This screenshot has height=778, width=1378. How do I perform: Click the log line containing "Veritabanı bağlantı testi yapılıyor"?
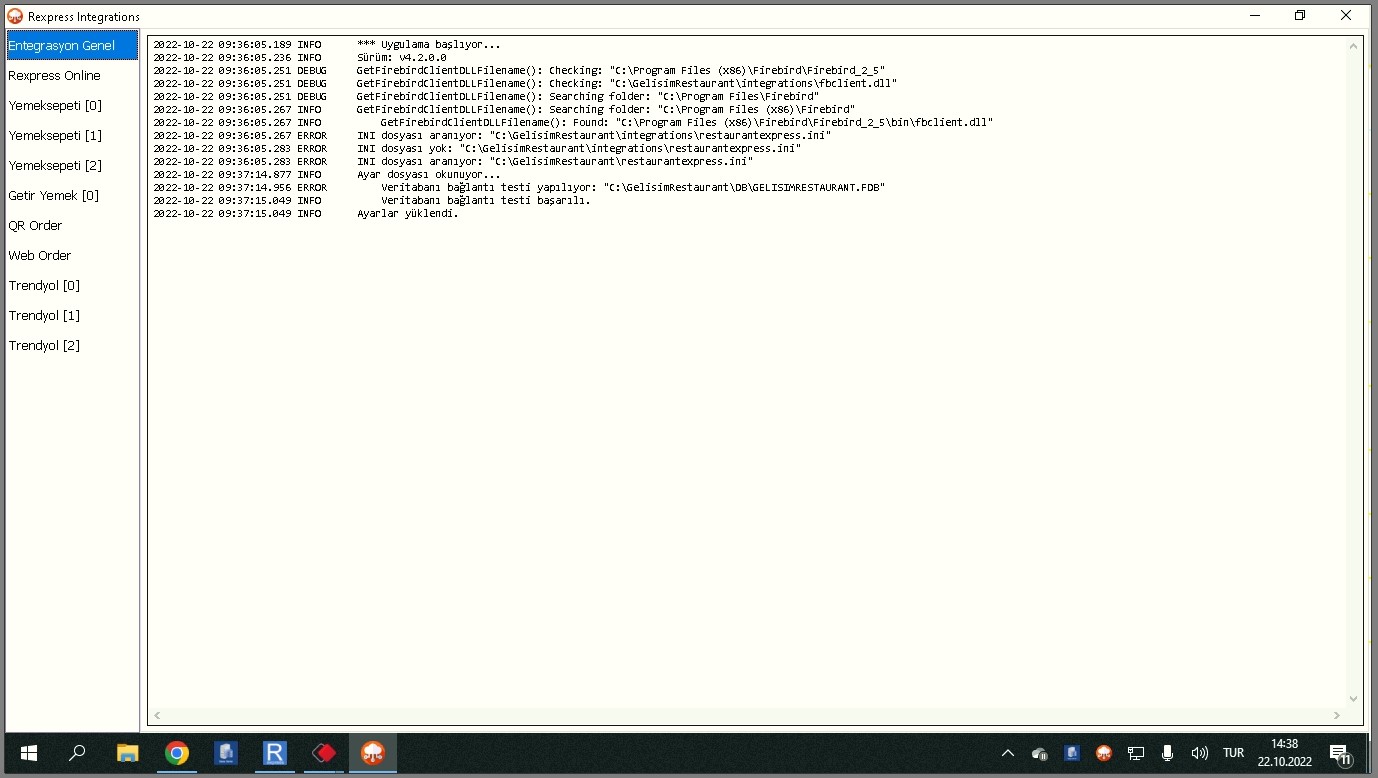tap(633, 187)
